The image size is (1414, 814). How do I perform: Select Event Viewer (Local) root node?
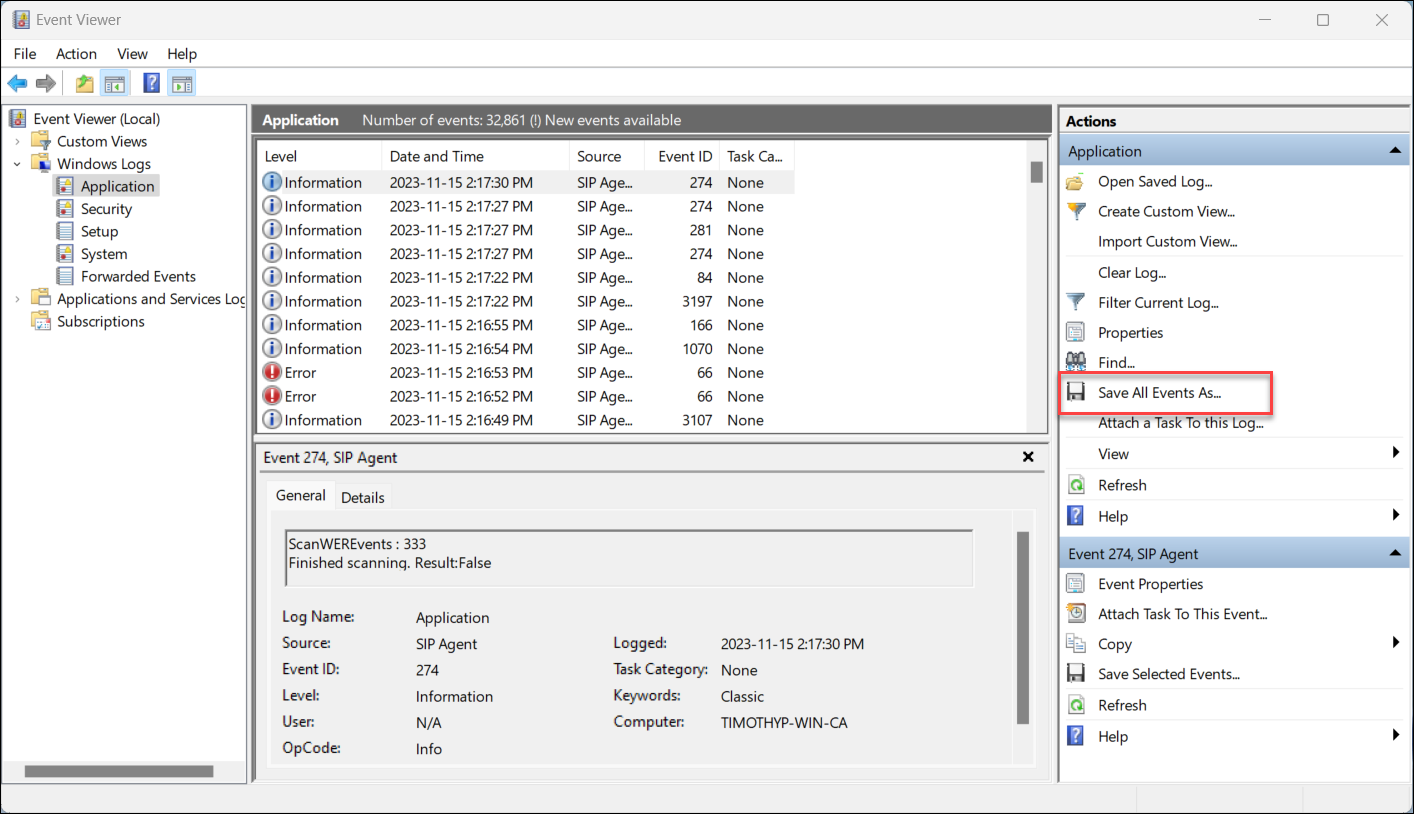[96, 118]
